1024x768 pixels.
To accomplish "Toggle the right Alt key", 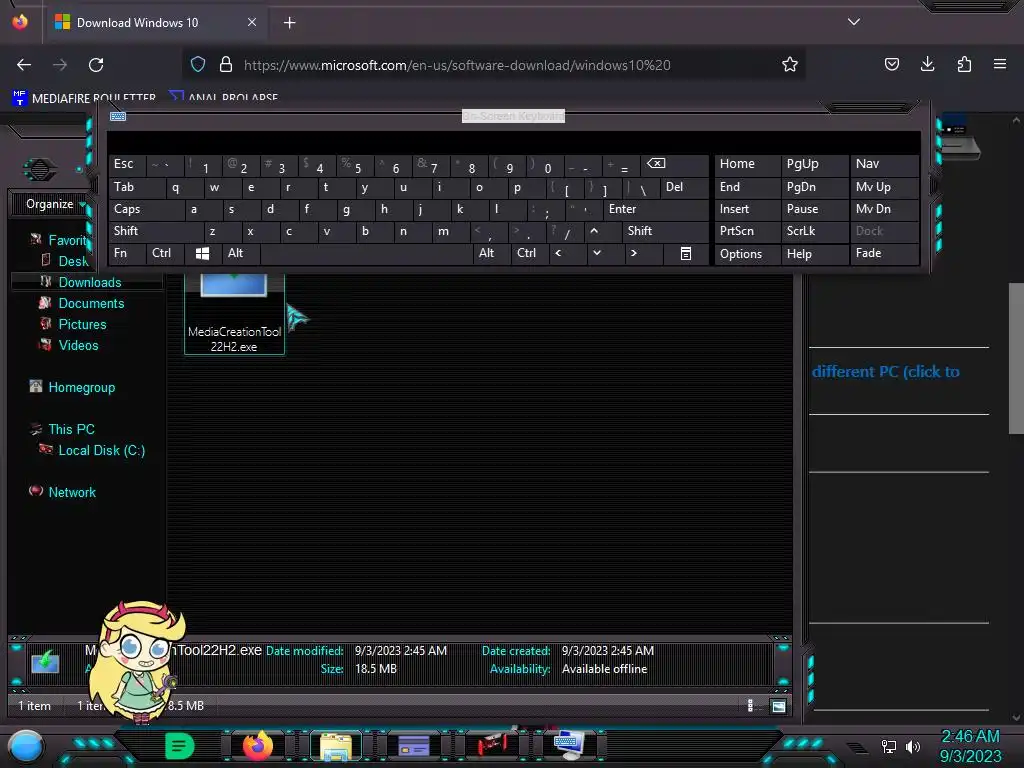I will point(492,253).
